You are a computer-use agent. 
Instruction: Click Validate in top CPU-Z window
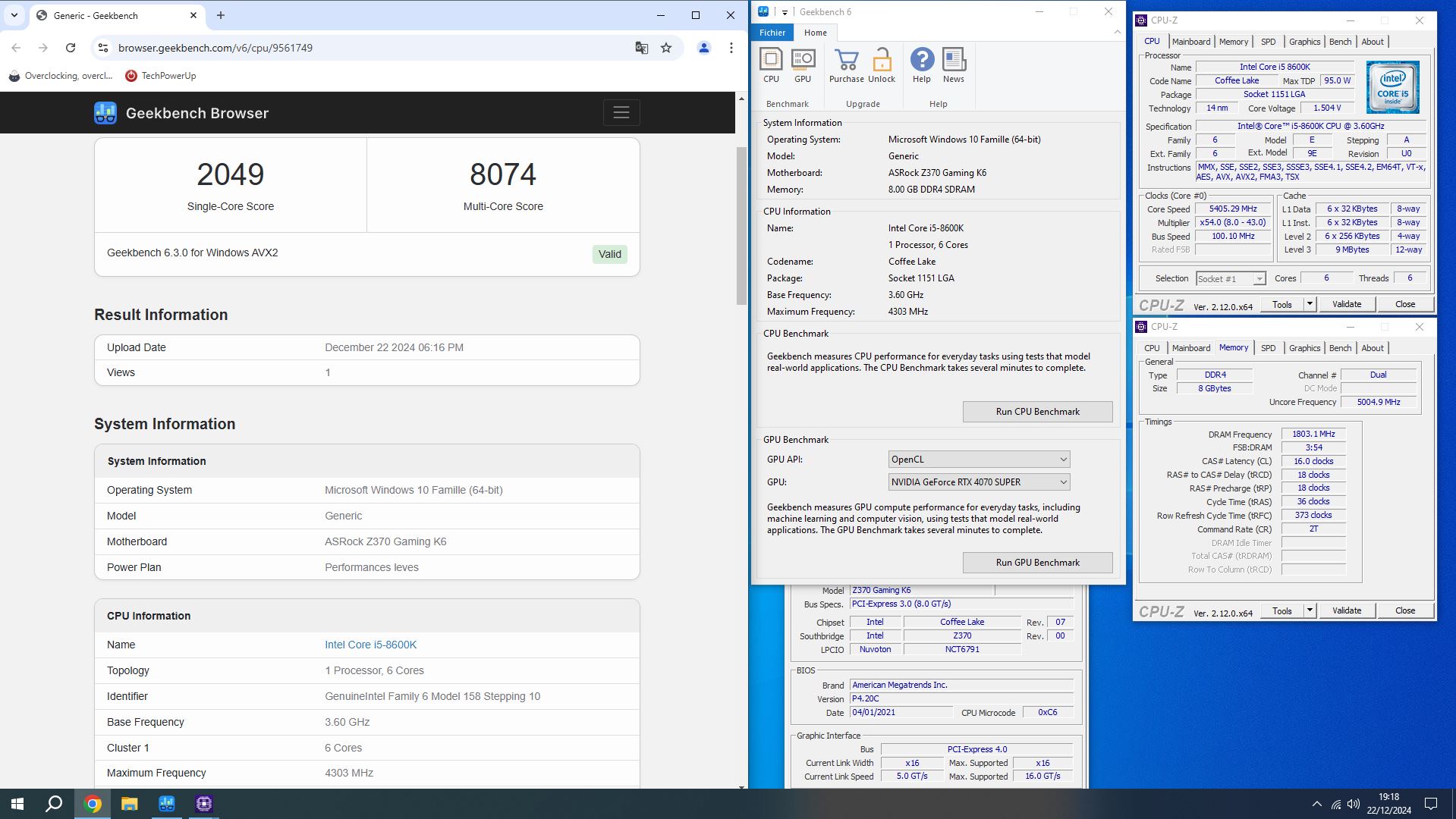1347,304
